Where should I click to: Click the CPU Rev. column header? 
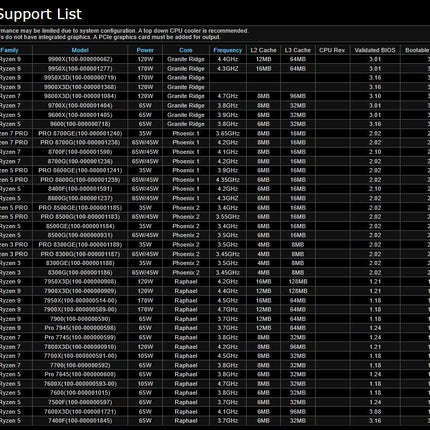pyautogui.click(x=332, y=50)
